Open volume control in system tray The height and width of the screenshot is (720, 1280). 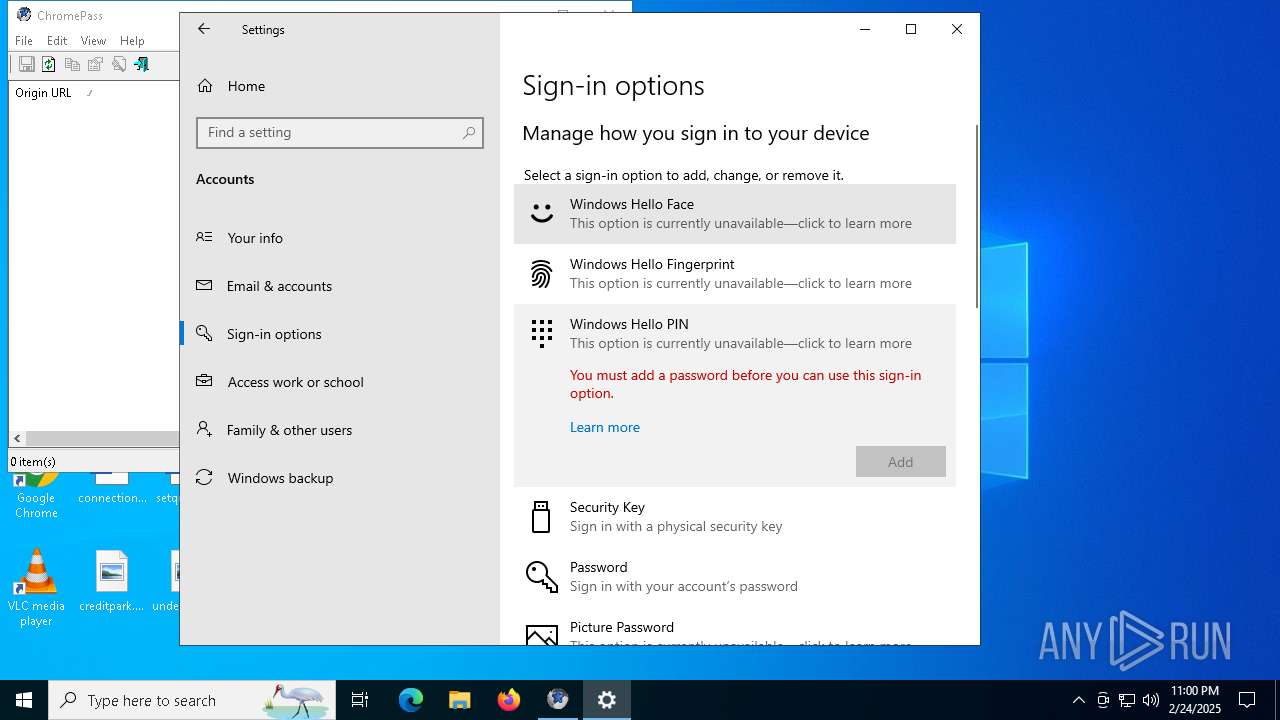[1150, 700]
